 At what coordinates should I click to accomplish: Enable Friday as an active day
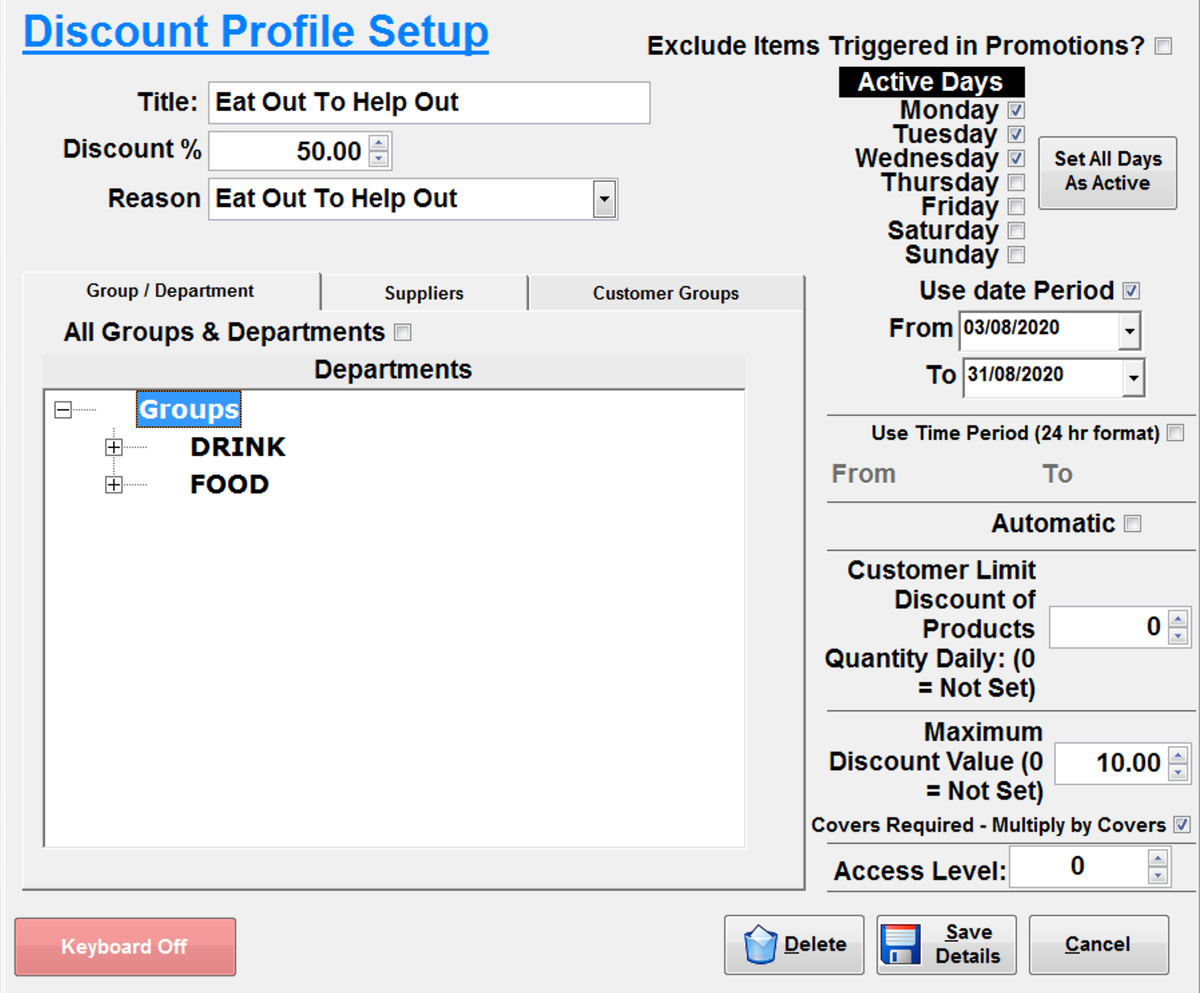pos(1016,206)
